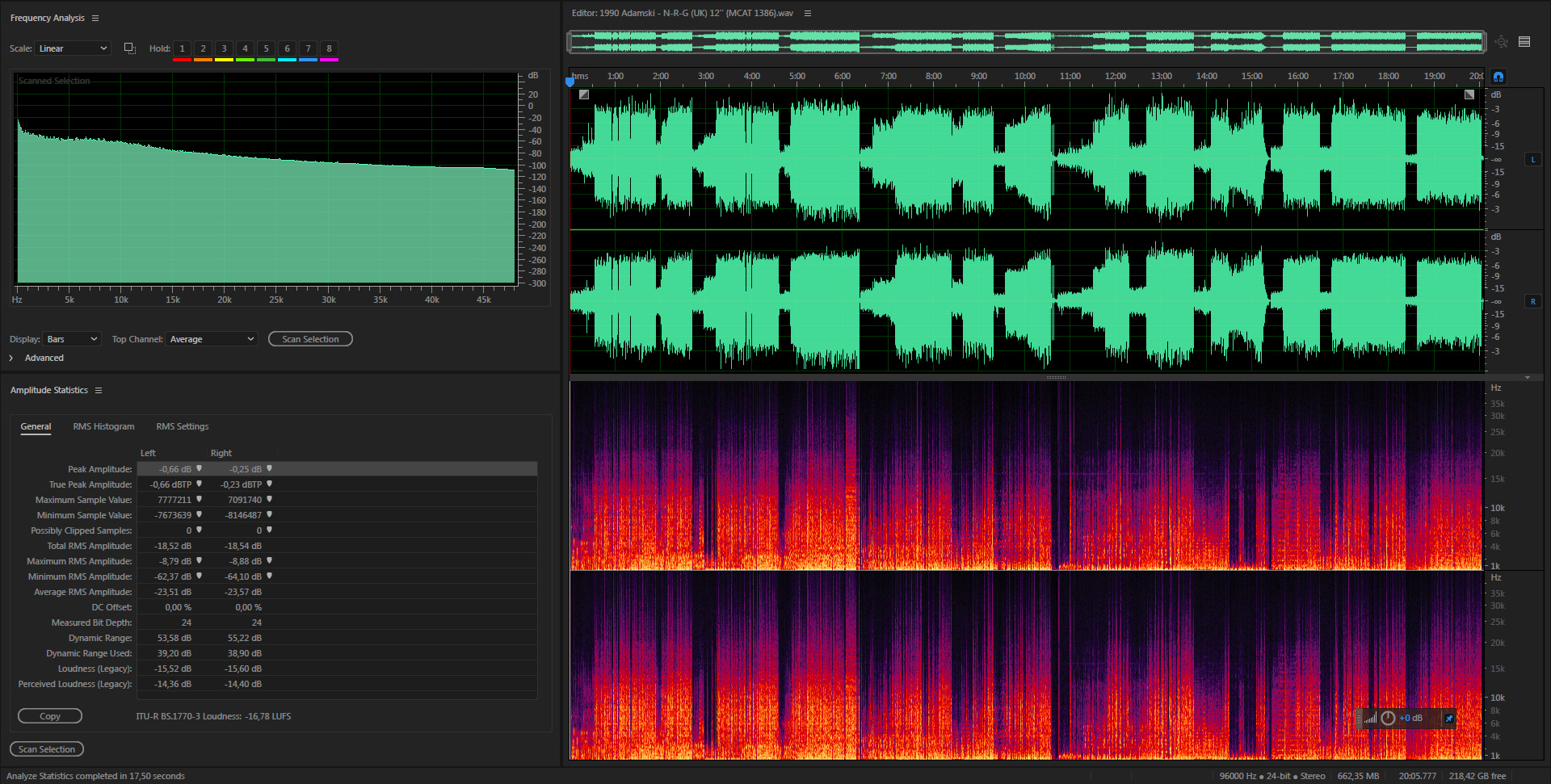Viewport: 1551px width, 784px height.
Task: Click the marker beside Right Minimum Sample Value
Action: pos(269,514)
